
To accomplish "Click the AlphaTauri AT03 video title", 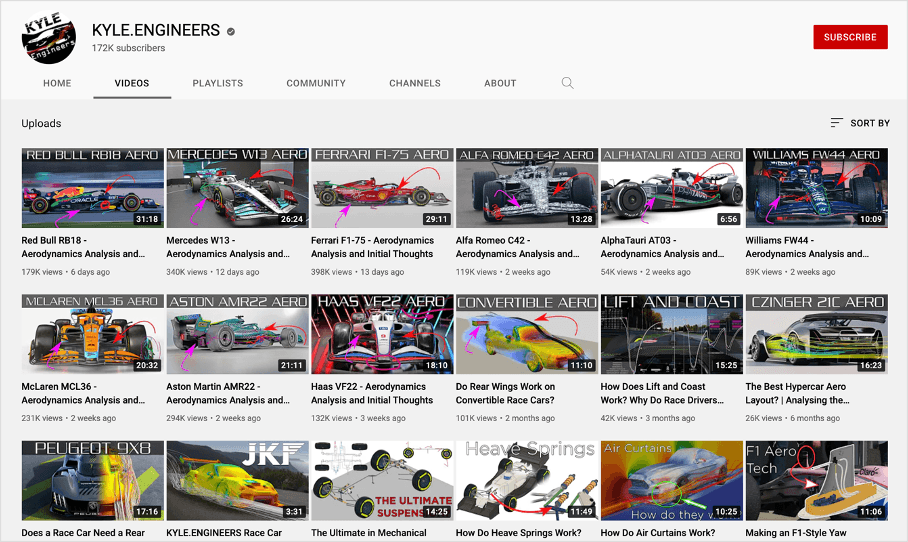I will [662, 247].
